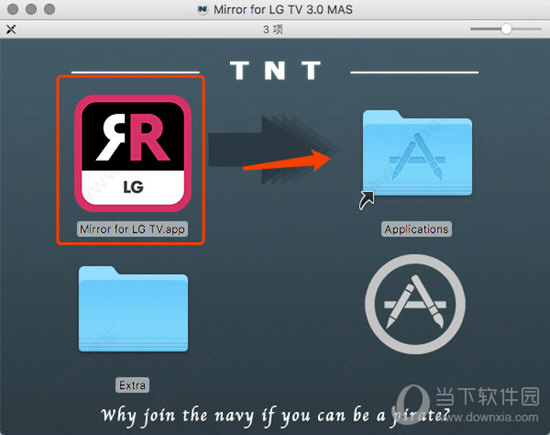This screenshot has height=435, width=550.
Task: Click the left end of icon size slider
Action: click(472, 29)
